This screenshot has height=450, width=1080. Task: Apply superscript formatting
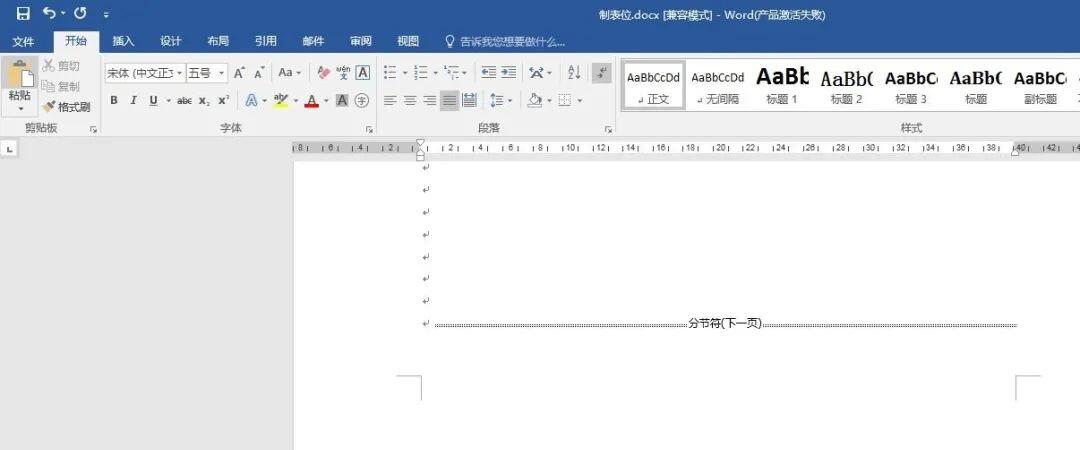point(223,101)
